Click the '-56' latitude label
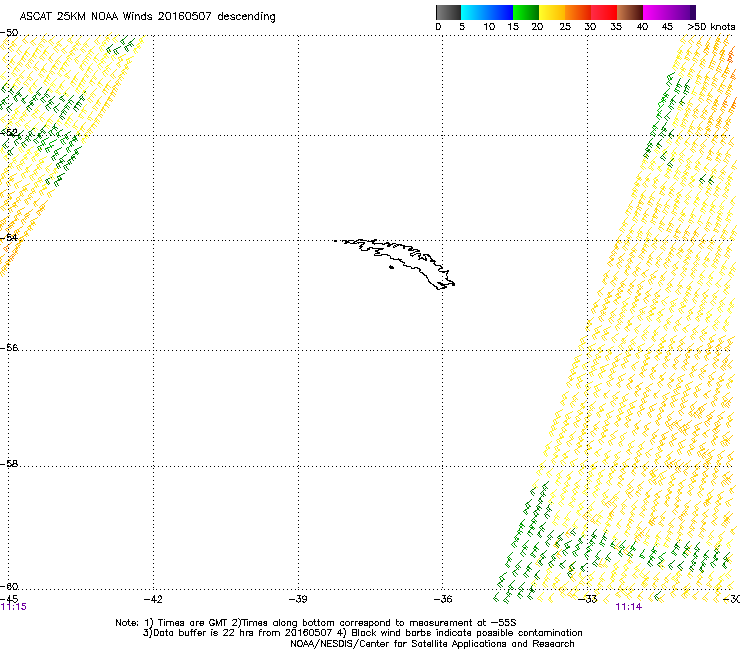This screenshot has height=650, width=740. (x=9, y=347)
